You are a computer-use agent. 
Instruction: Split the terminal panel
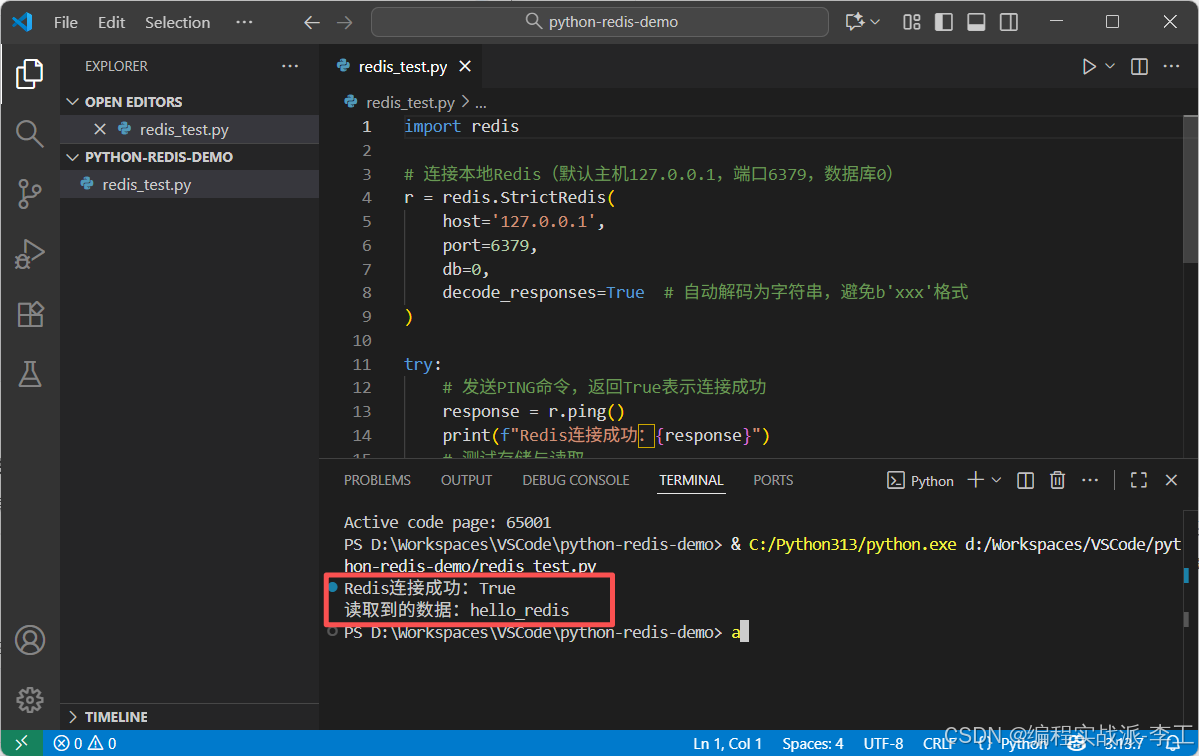[1025, 480]
